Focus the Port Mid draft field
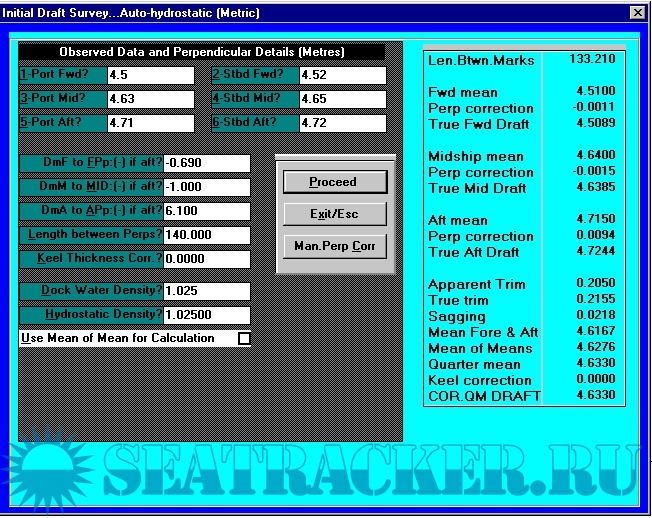652x518 pixels. tap(150, 99)
